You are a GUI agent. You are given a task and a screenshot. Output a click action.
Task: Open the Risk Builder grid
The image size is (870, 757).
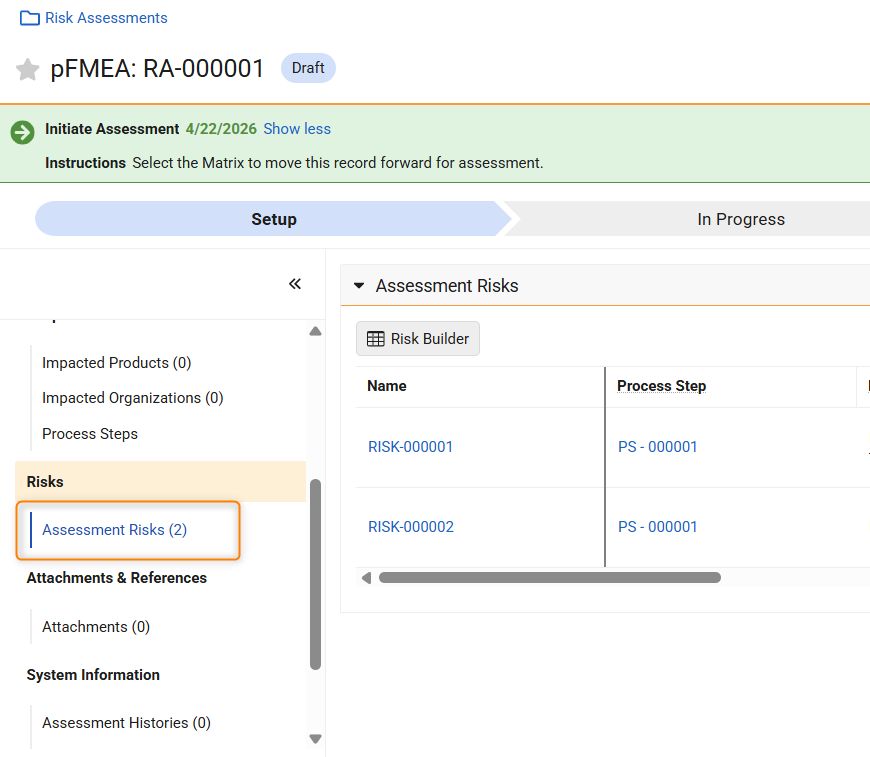[418, 339]
